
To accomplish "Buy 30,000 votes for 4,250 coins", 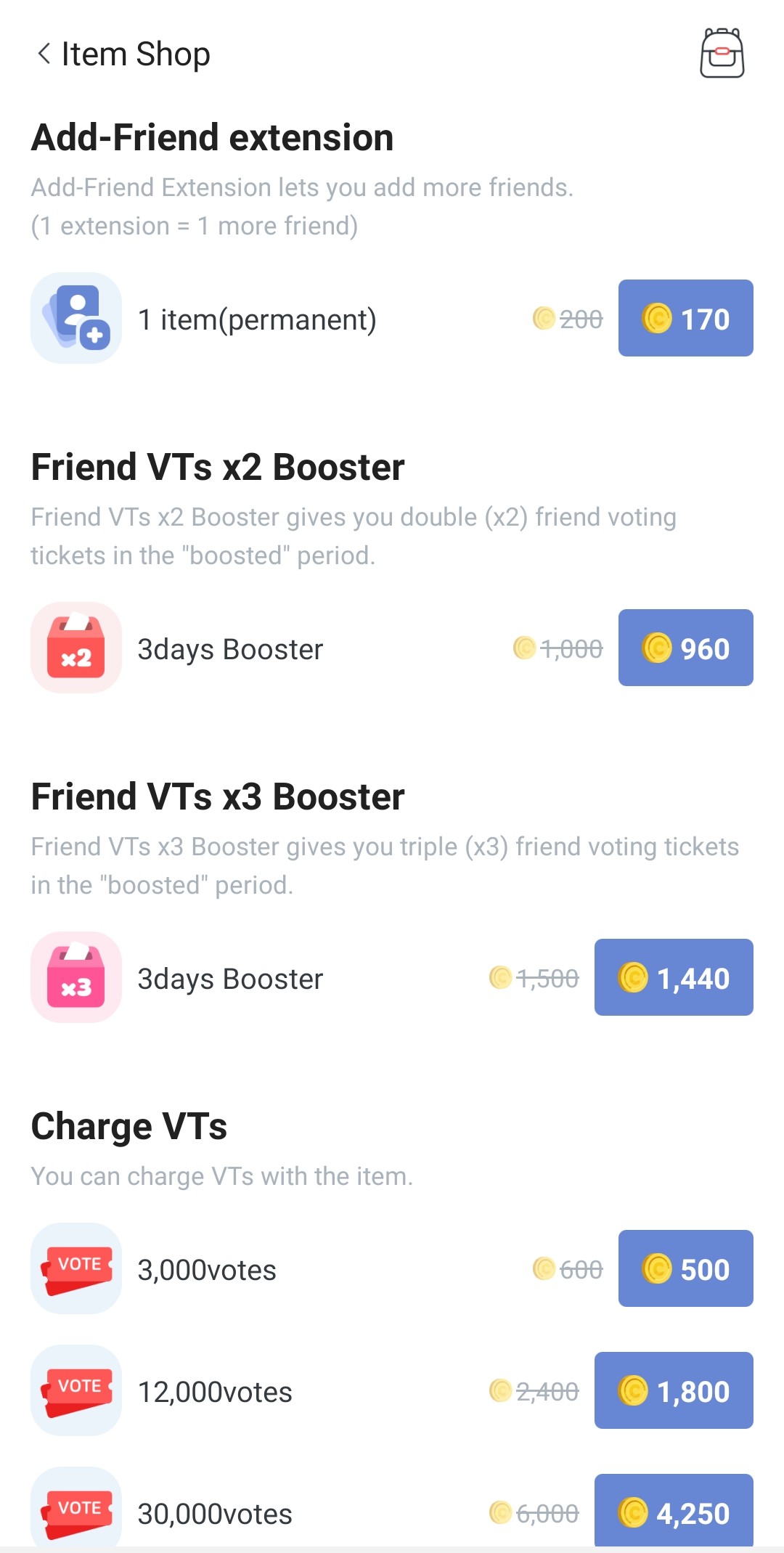I will (673, 1512).
